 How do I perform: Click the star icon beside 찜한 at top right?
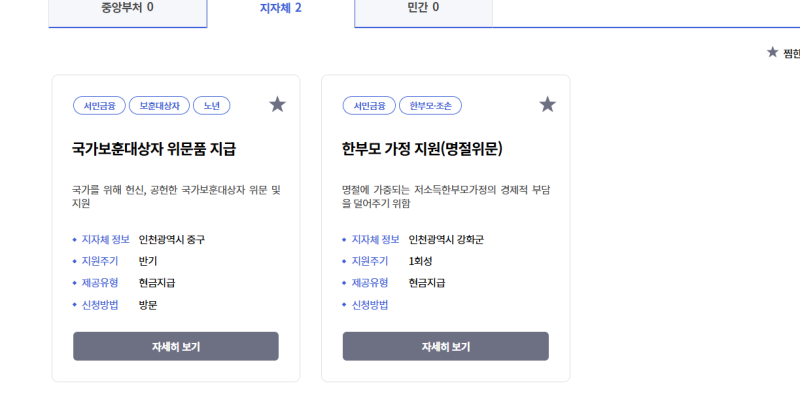(x=772, y=52)
